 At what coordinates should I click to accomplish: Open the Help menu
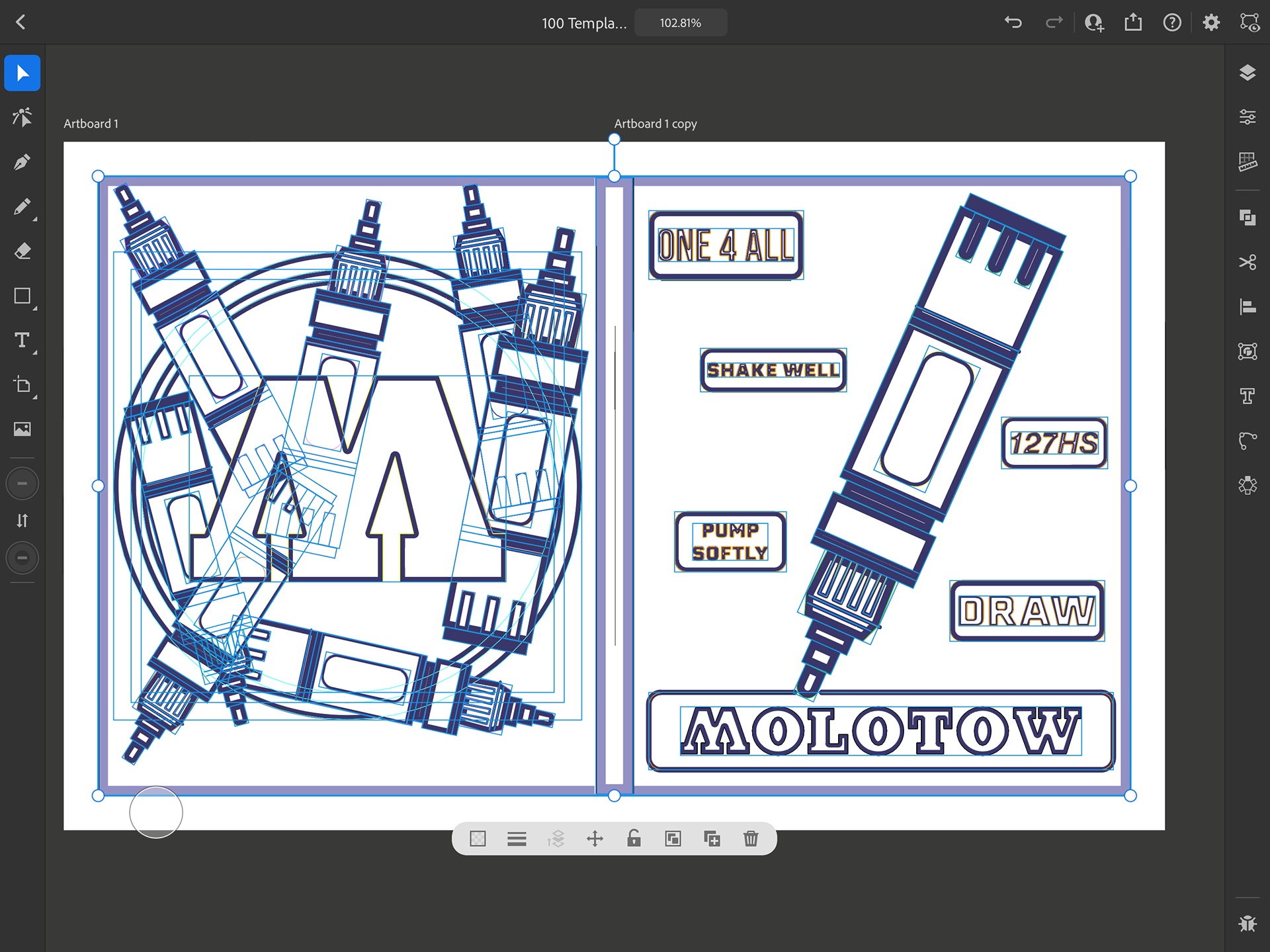click(1172, 22)
